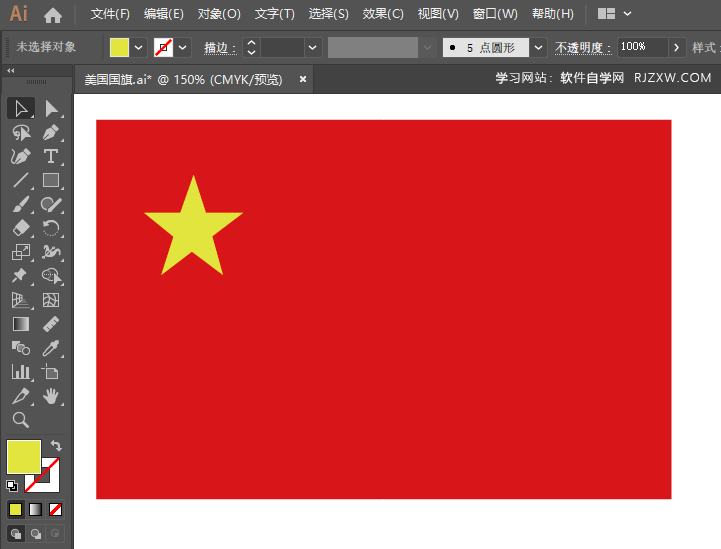Expand the 5 点圆形 brush dropdown

point(538,47)
